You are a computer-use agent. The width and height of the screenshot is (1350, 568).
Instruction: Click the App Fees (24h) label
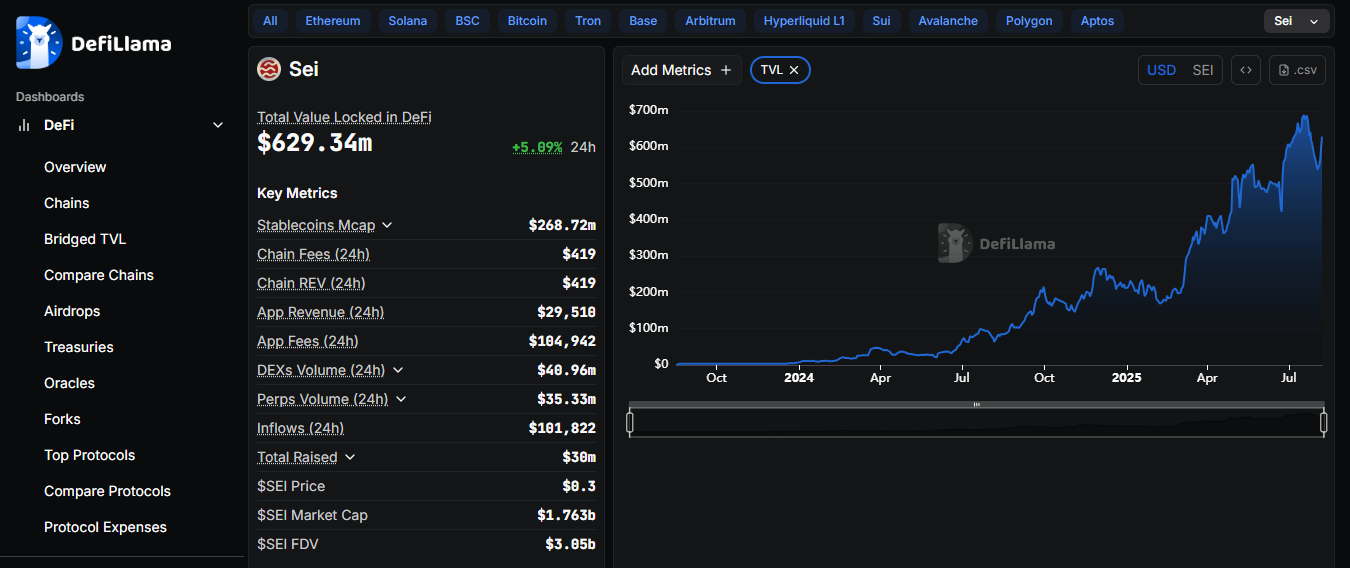pyautogui.click(x=308, y=341)
